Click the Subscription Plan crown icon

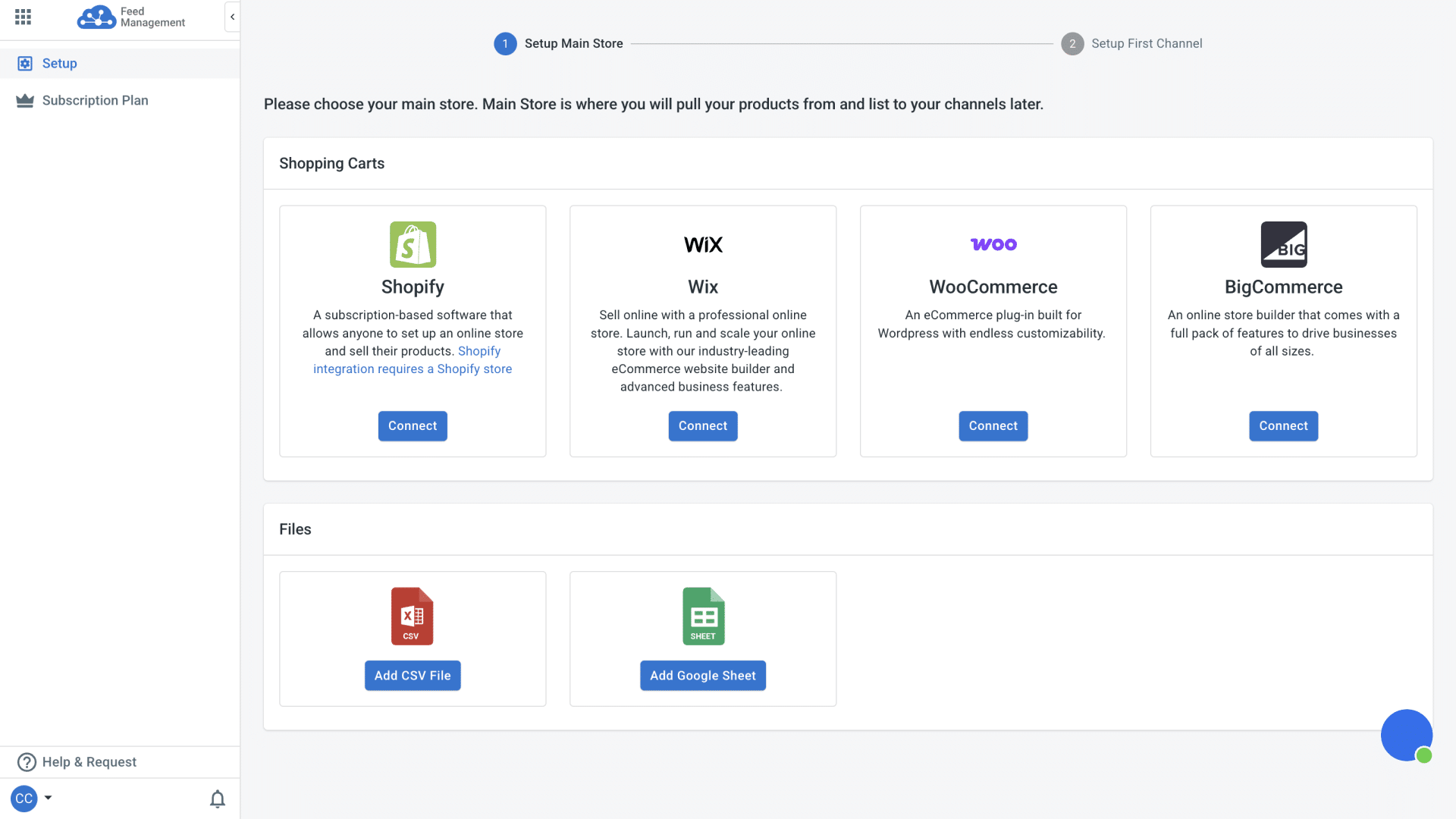[25, 101]
